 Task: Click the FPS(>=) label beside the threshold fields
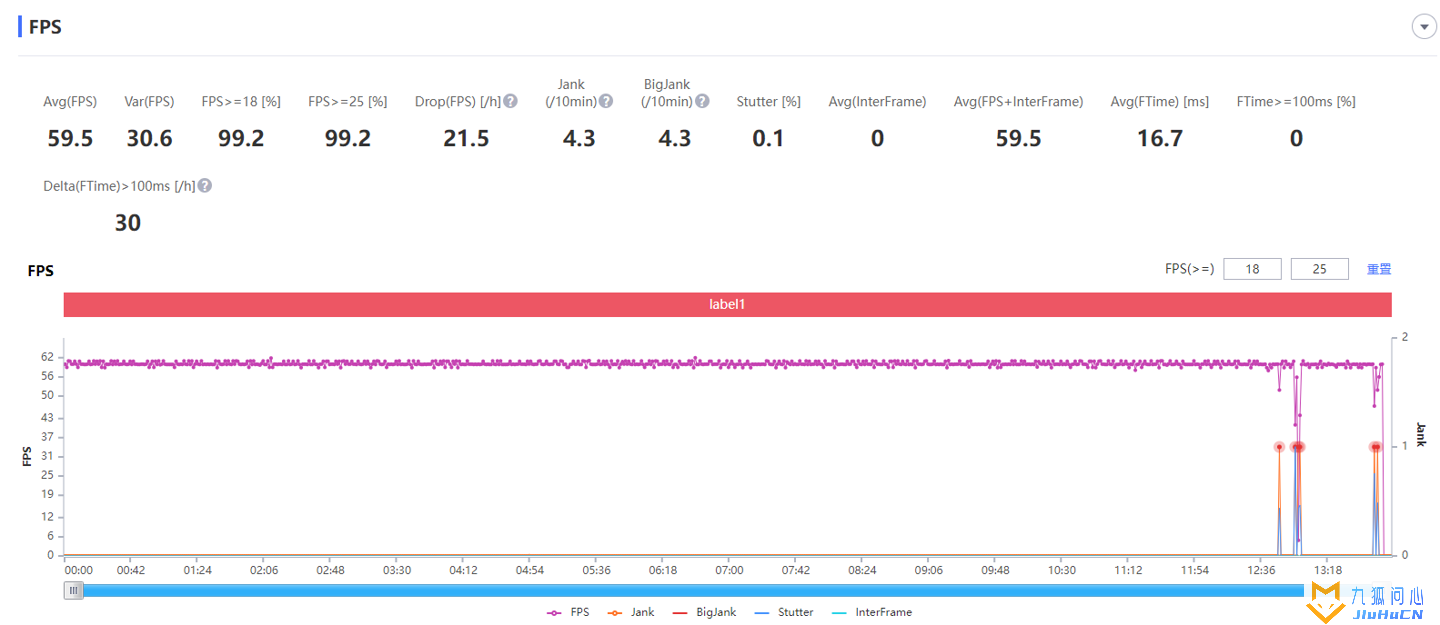pos(1190,269)
